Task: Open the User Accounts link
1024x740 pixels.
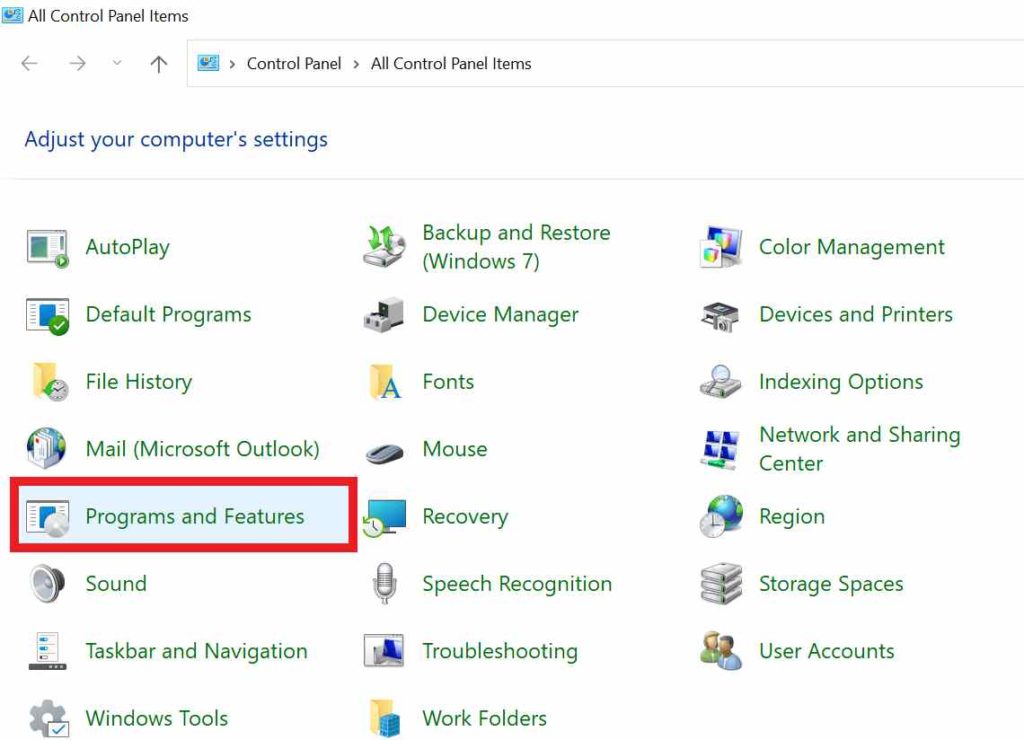Action: [x=826, y=651]
